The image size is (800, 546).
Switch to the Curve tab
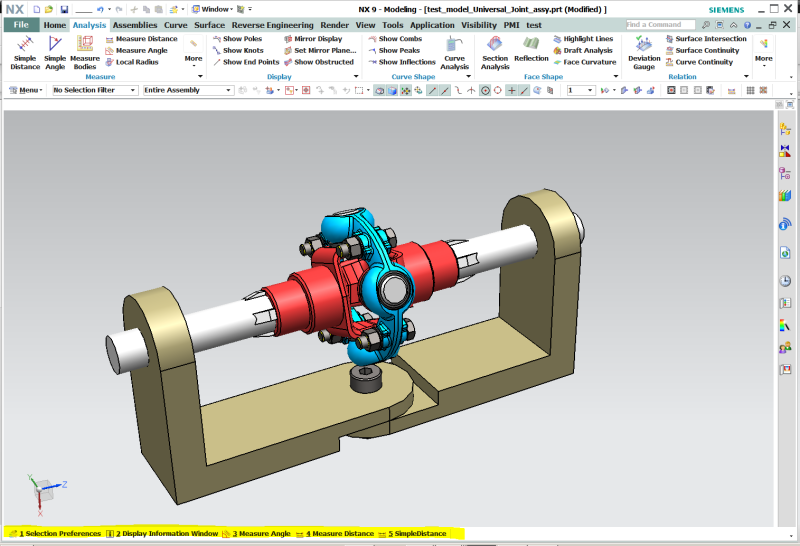tap(176, 25)
